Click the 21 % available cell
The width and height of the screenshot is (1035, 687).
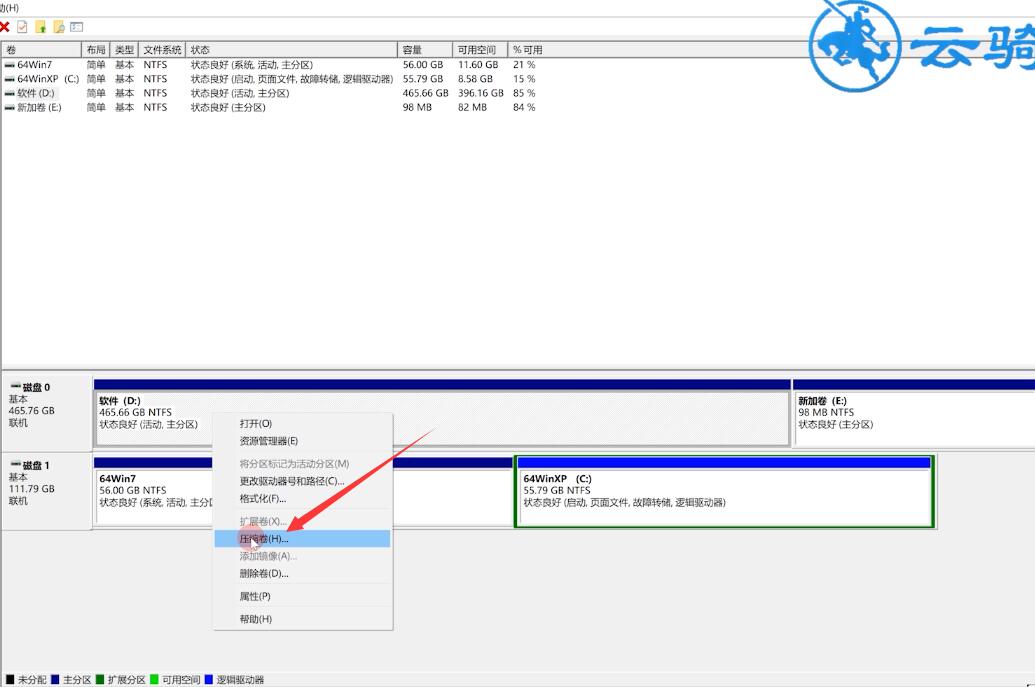tap(524, 65)
